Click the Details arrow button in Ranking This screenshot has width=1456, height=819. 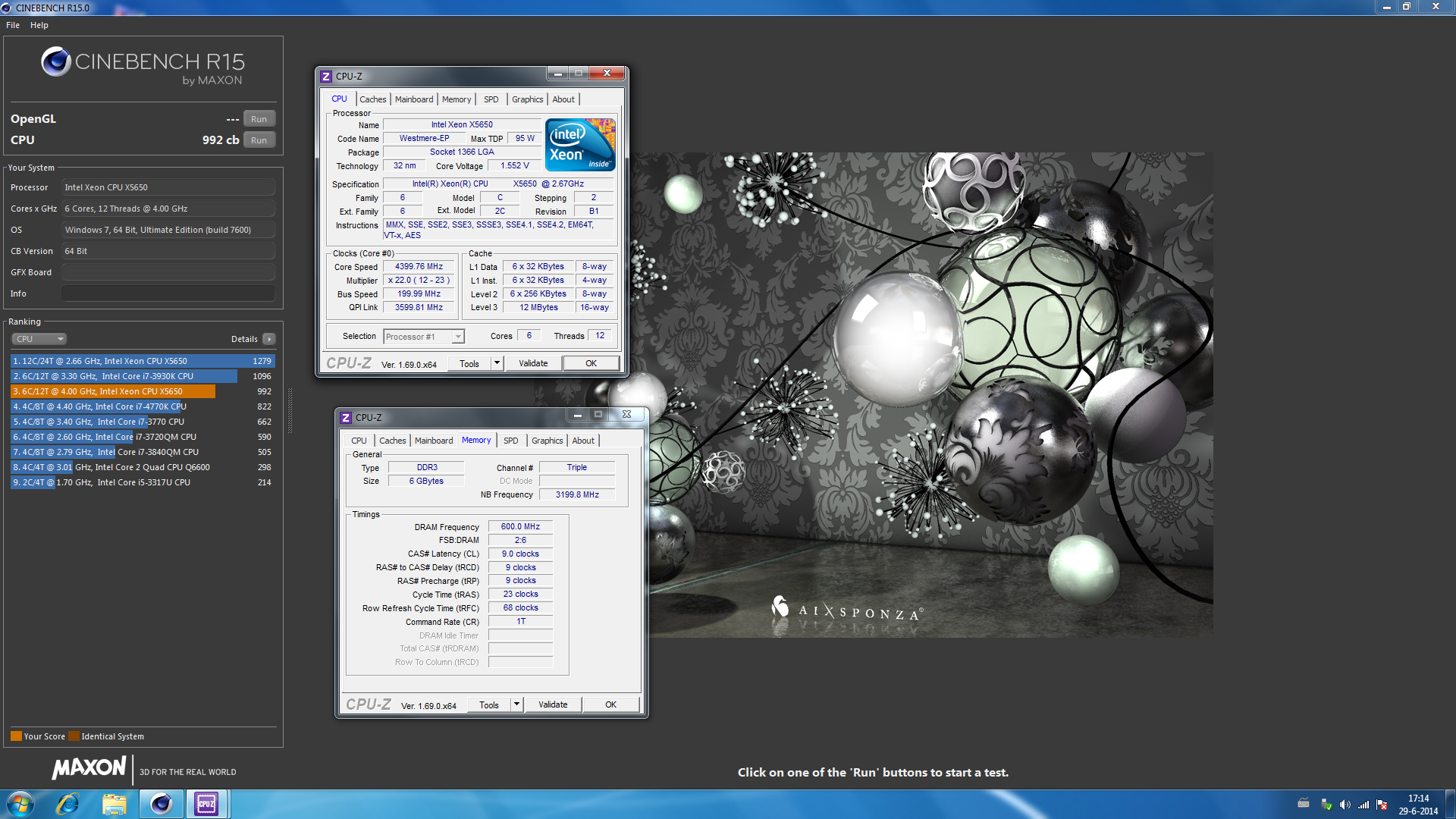pos(269,339)
